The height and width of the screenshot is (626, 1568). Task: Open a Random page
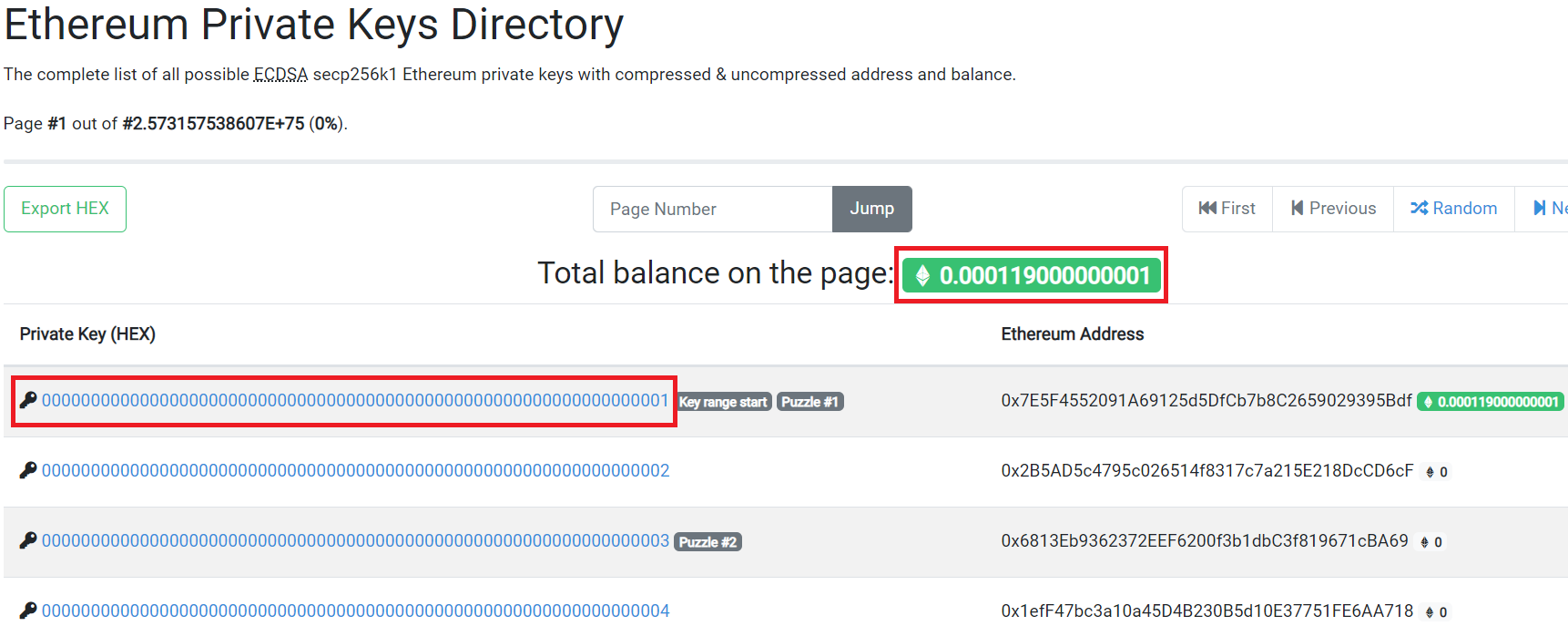(x=1454, y=209)
